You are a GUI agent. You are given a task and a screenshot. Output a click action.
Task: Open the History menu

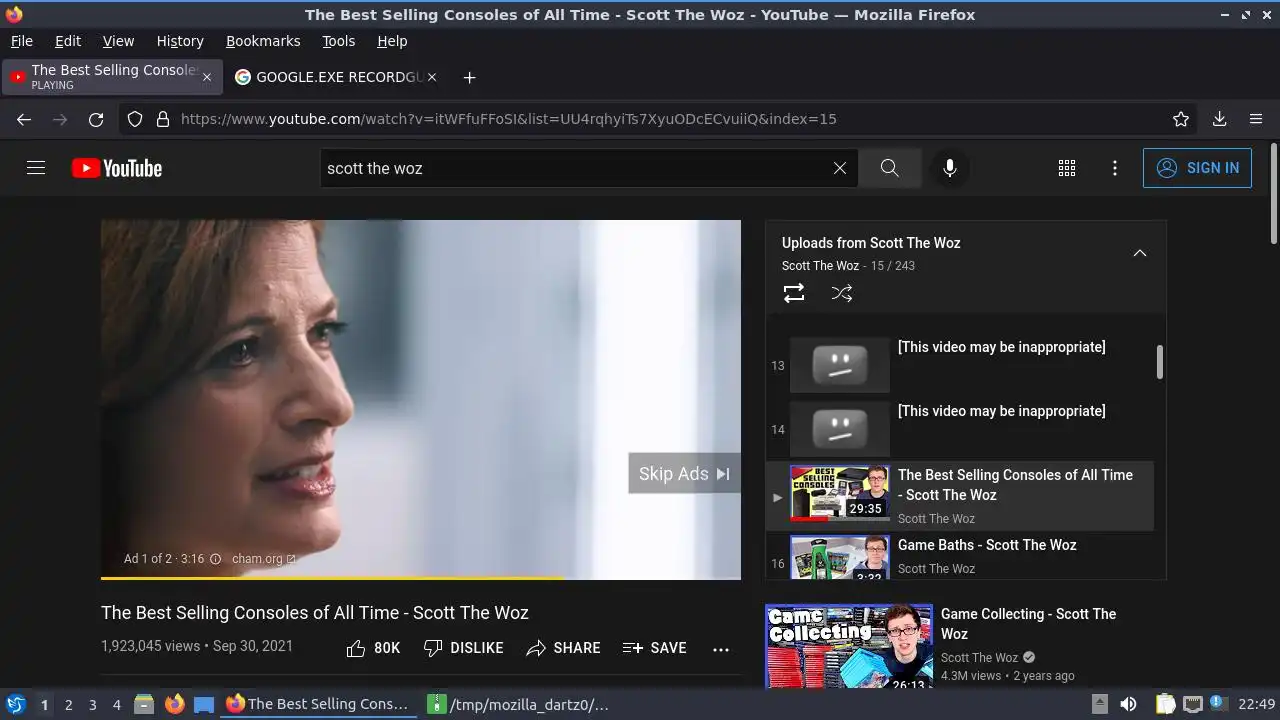click(x=180, y=41)
